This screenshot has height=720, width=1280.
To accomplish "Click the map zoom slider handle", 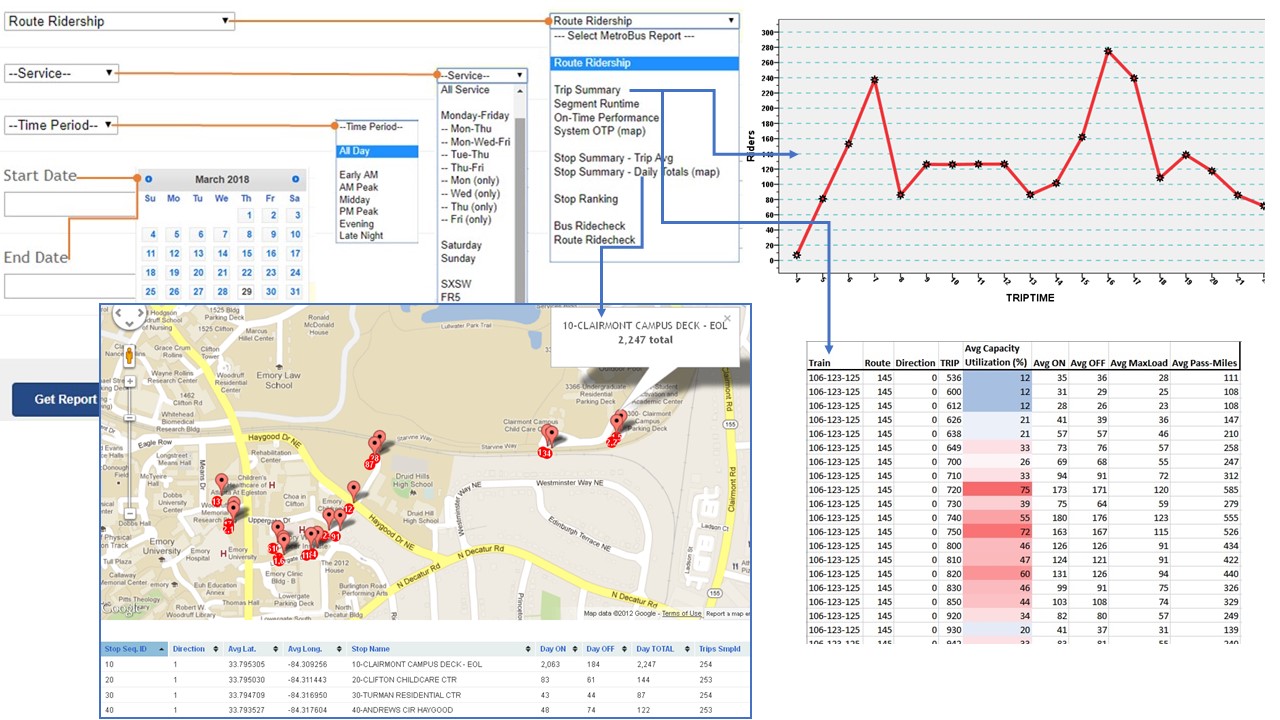I will click(129, 420).
